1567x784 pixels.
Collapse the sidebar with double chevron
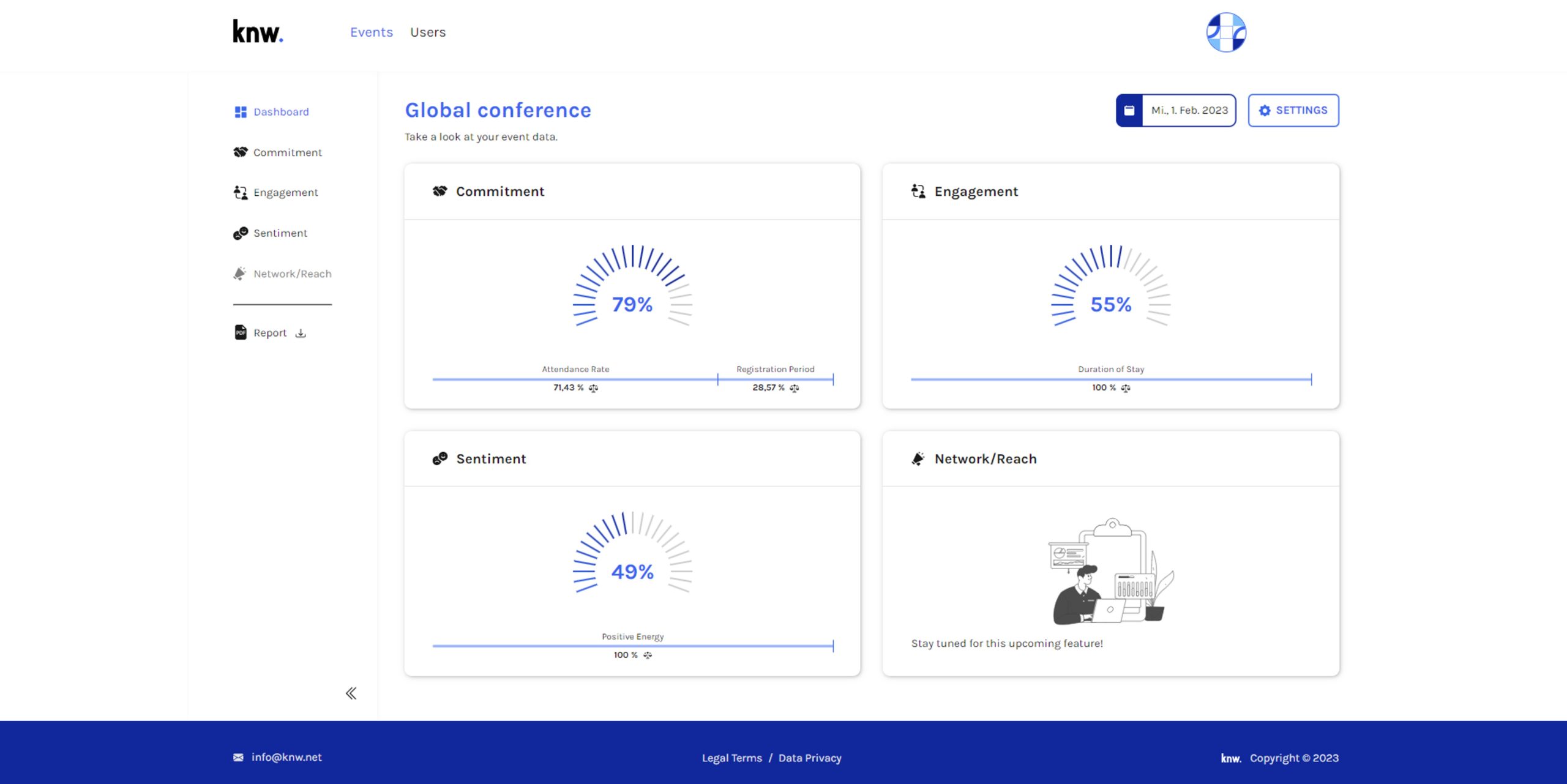click(x=351, y=693)
